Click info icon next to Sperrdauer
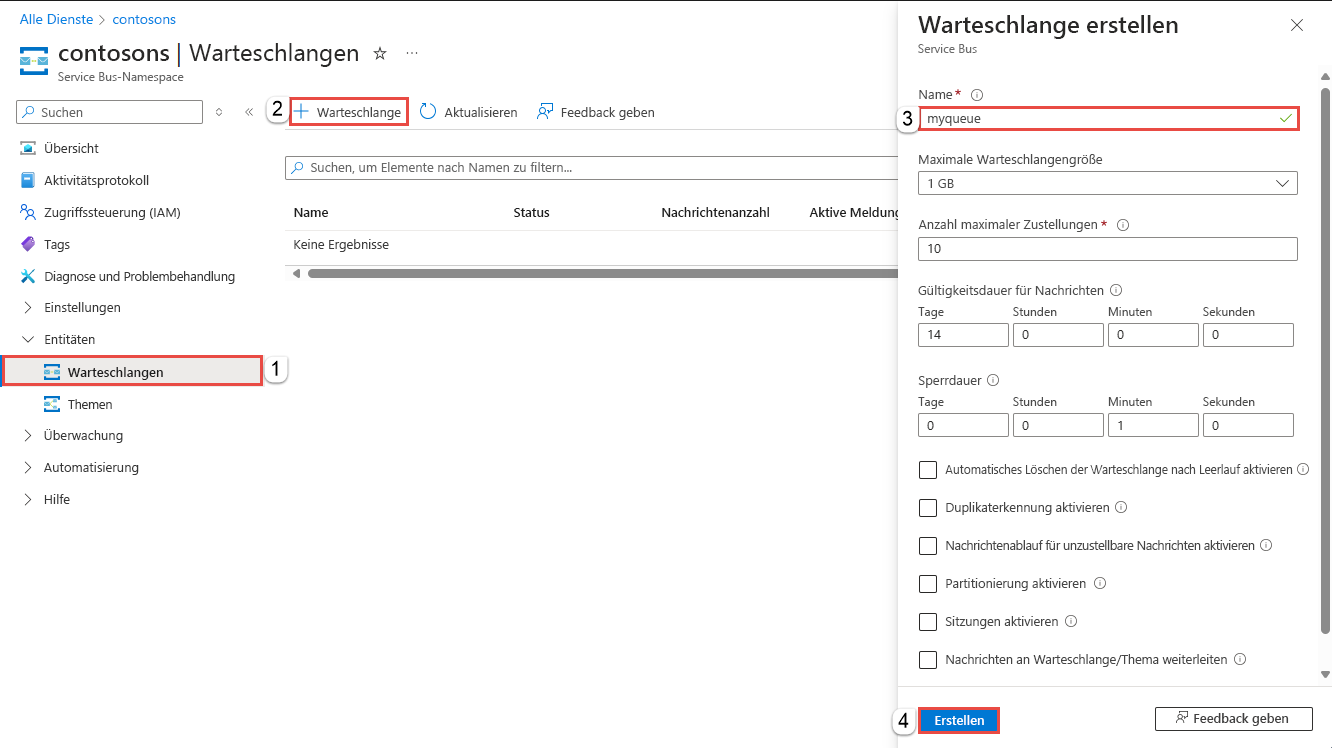This screenshot has height=748, width=1332. click(992, 380)
